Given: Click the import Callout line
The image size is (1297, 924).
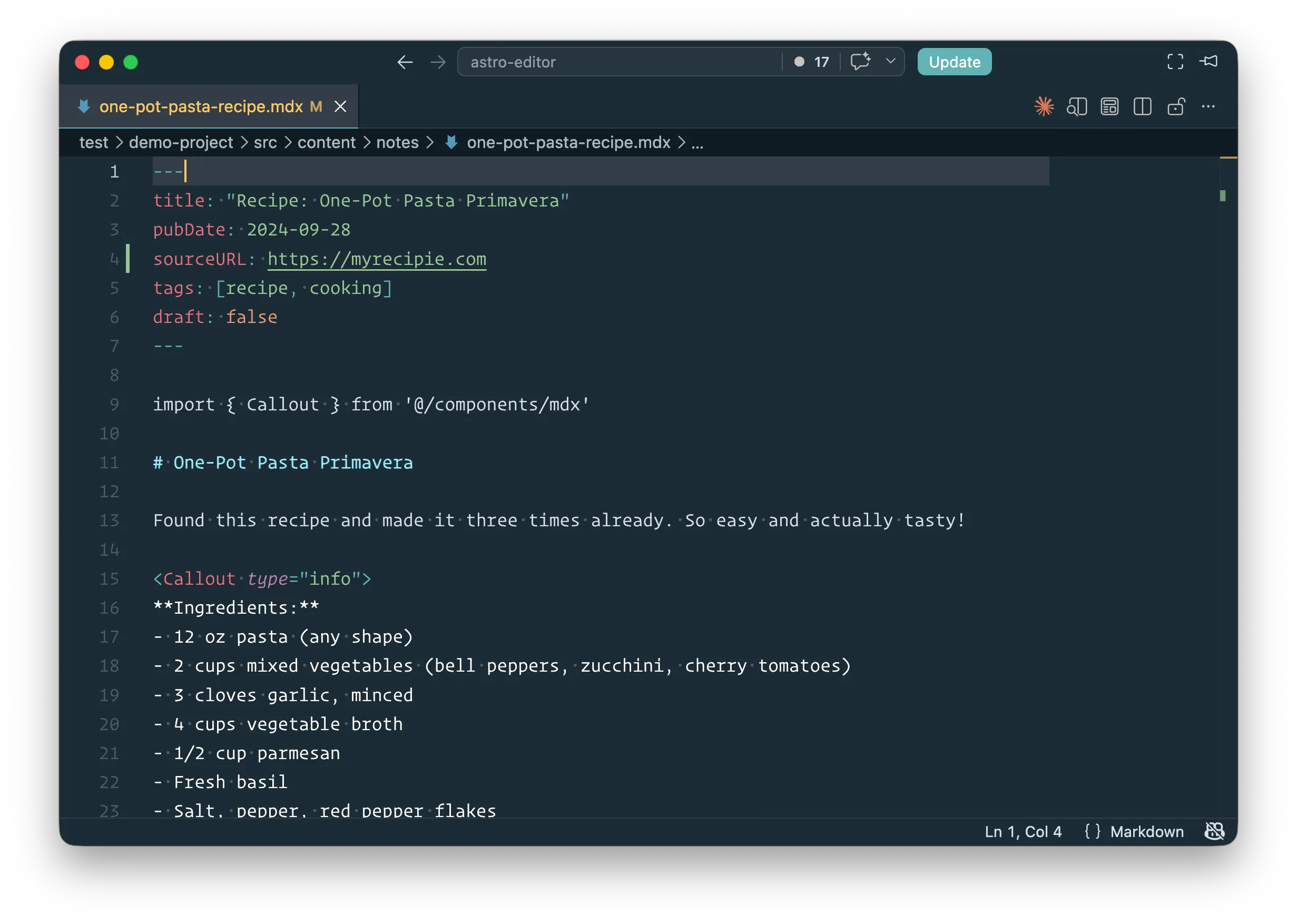Looking at the screenshot, I should [371, 404].
